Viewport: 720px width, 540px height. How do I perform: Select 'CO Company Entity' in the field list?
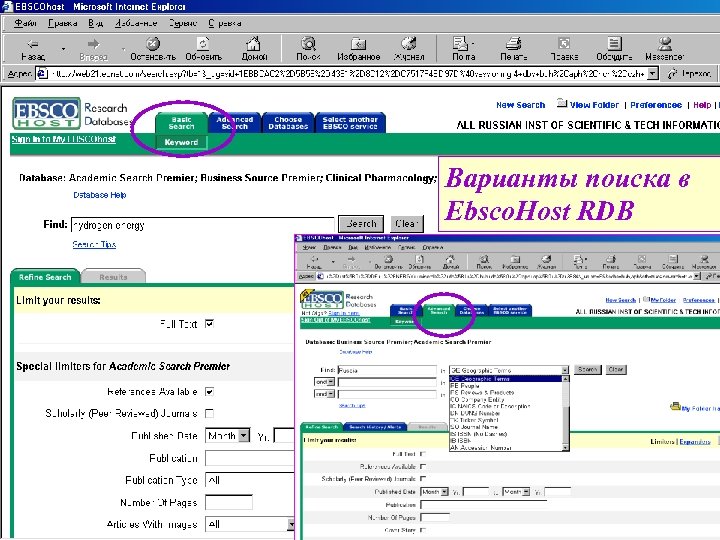coord(477,399)
